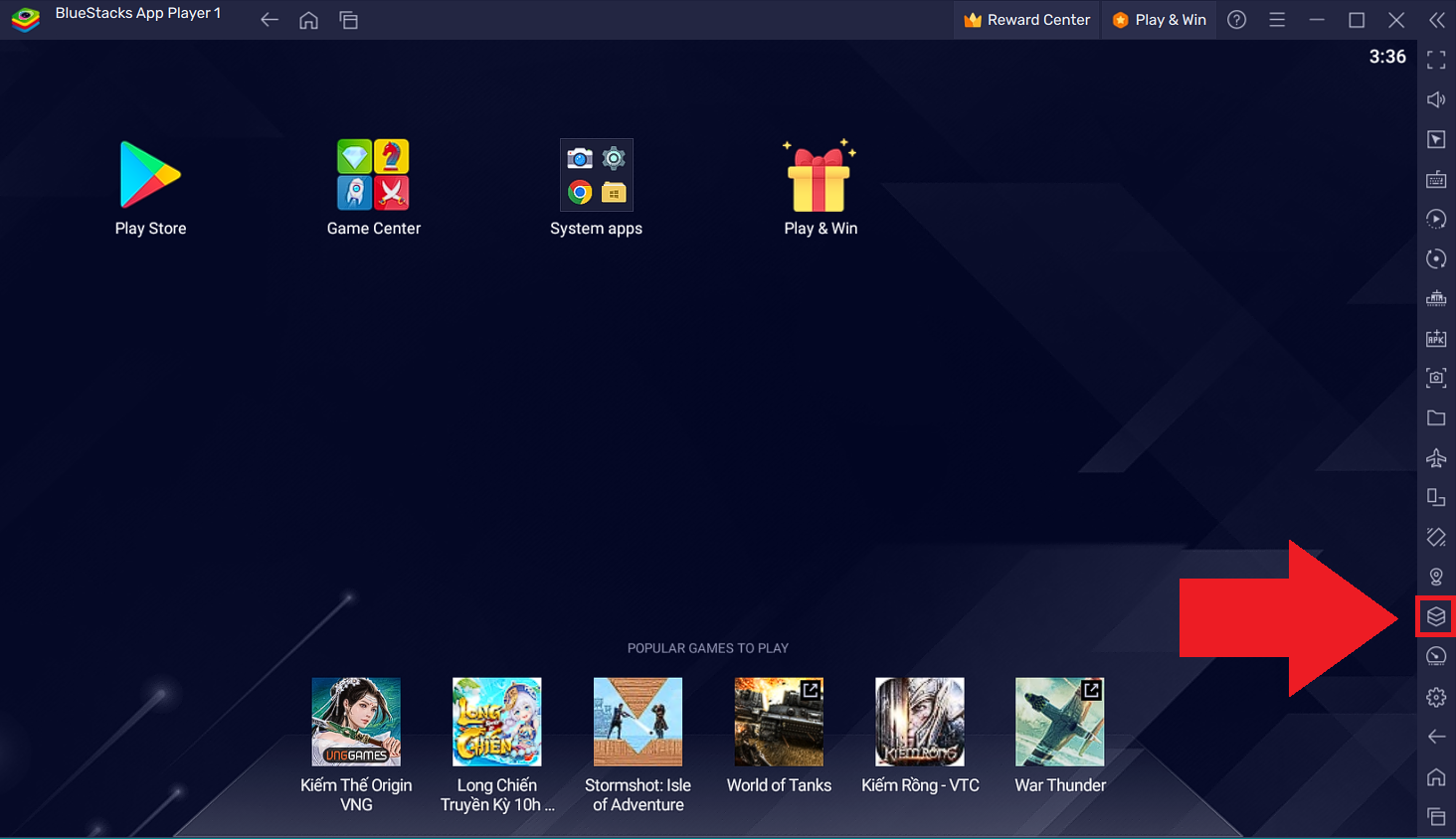
Task: Click the cursor lock icon in sidebar
Action: pyautogui.click(x=1436, y=139)
